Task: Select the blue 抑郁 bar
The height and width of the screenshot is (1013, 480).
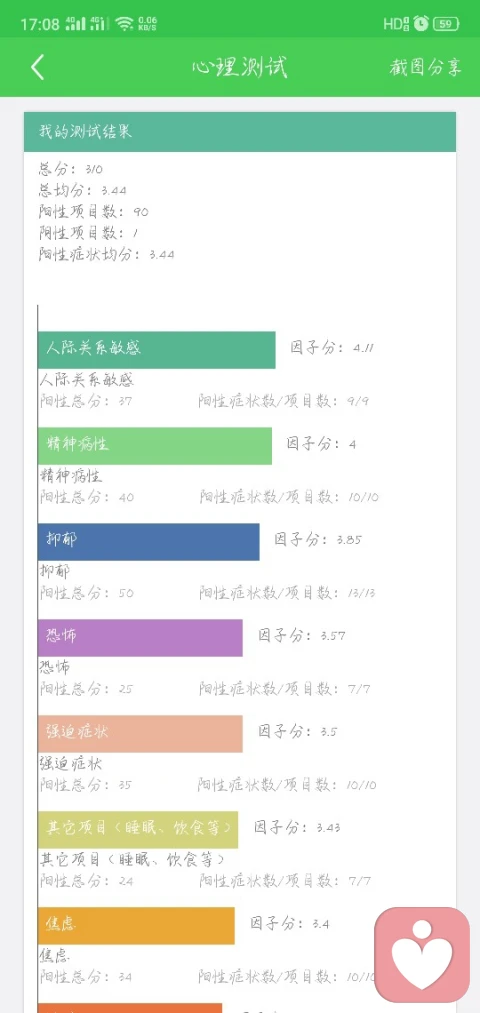Action: click(x=149, y=541)
